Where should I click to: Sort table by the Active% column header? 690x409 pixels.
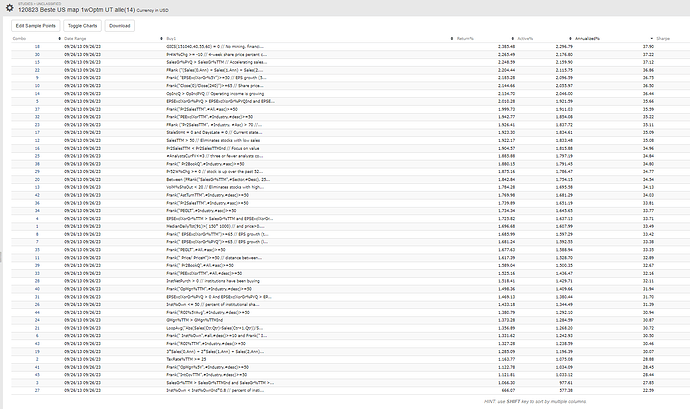coord(525,39)
